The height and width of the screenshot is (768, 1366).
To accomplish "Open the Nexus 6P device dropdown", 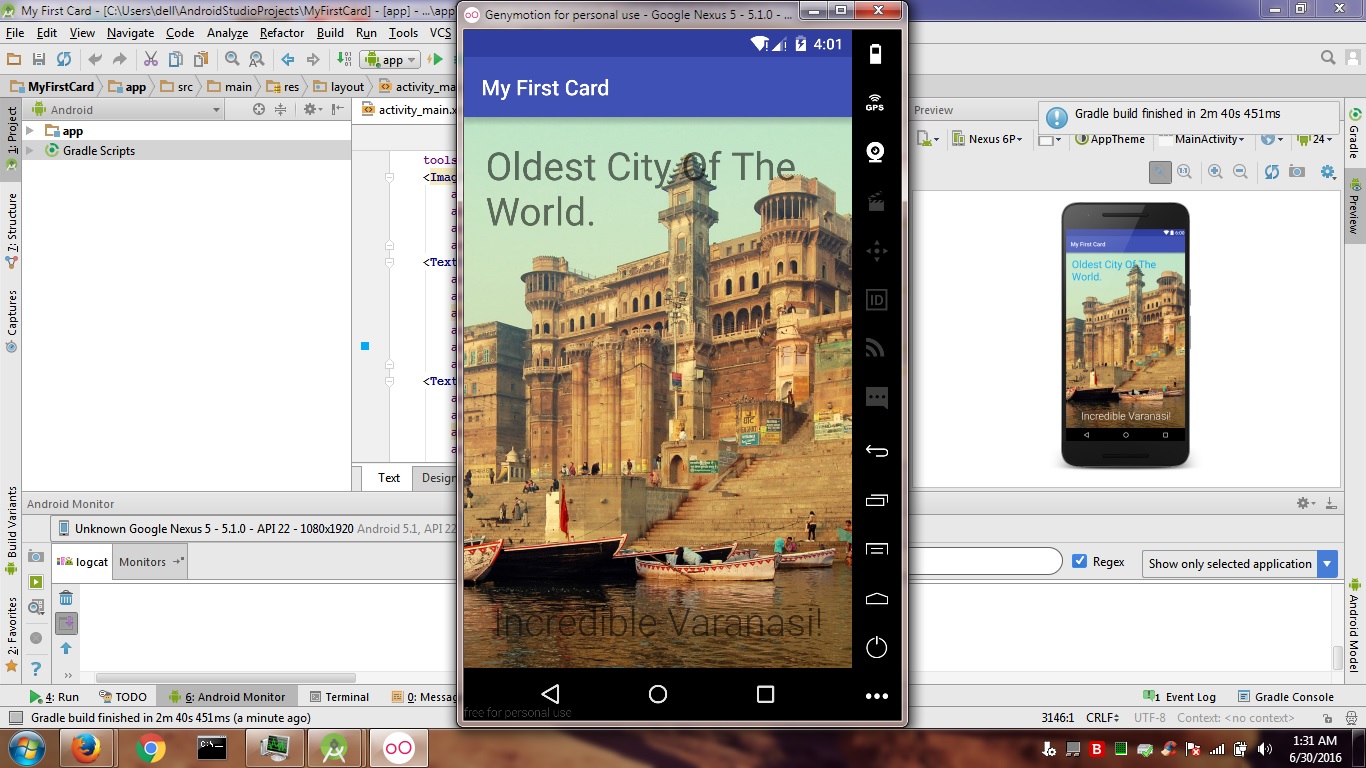I will pos(987,139).
